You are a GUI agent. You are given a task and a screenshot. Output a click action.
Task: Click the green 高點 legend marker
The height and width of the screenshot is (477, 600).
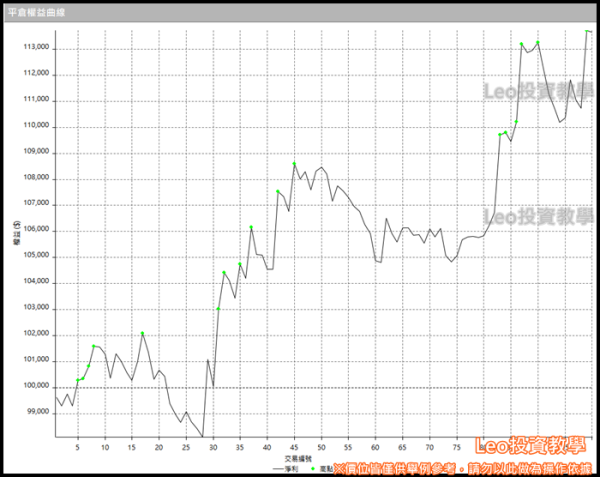pos(314,468)
